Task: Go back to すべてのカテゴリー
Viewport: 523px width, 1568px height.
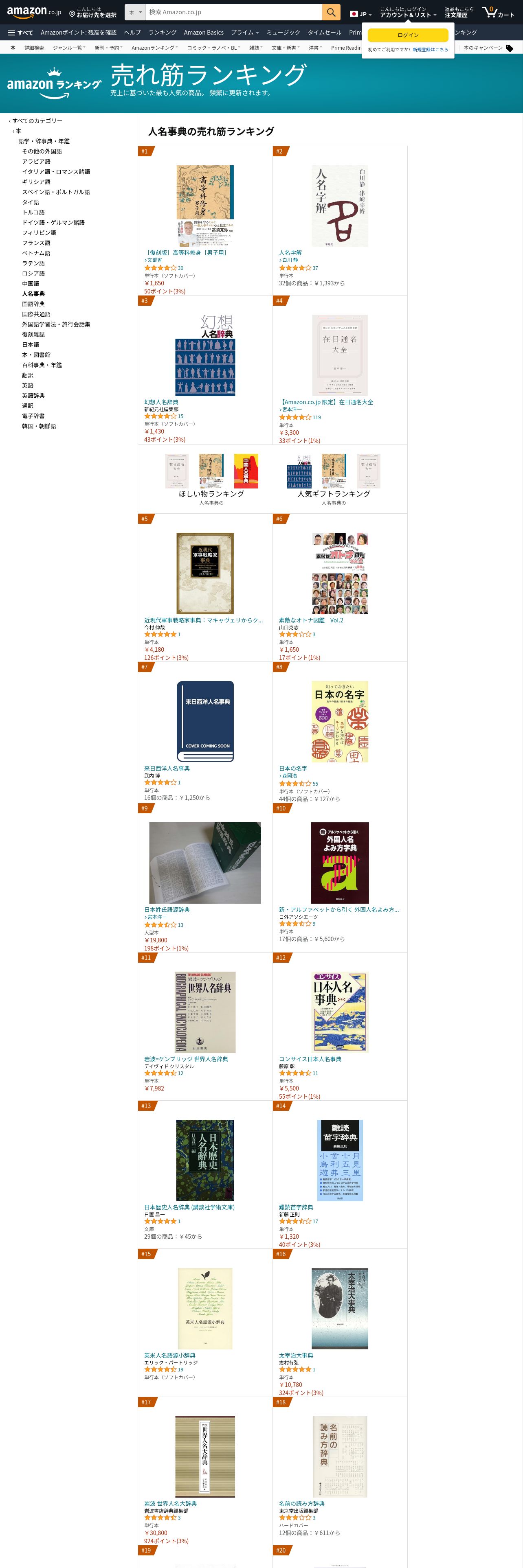Action: tap(37, 120)
